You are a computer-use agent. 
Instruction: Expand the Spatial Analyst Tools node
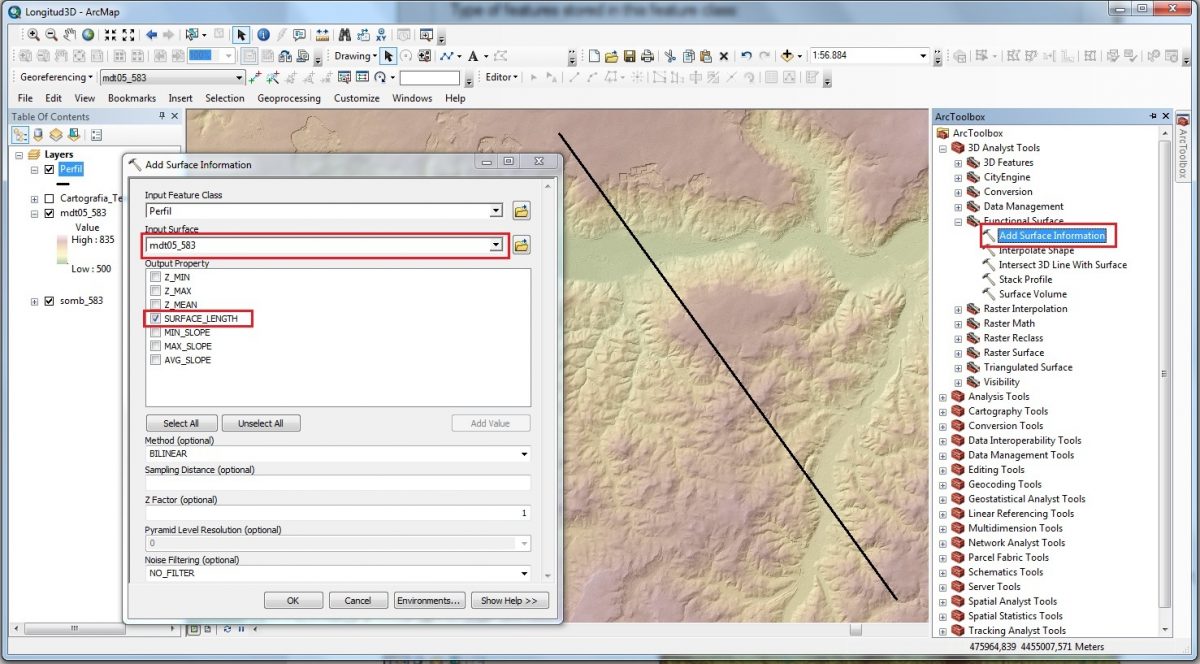click(x=943, y=601)
